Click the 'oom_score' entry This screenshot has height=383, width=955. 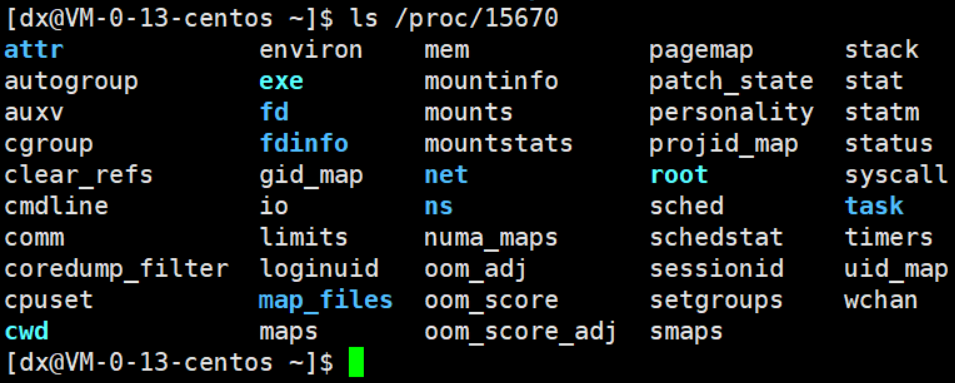[491, 301]
